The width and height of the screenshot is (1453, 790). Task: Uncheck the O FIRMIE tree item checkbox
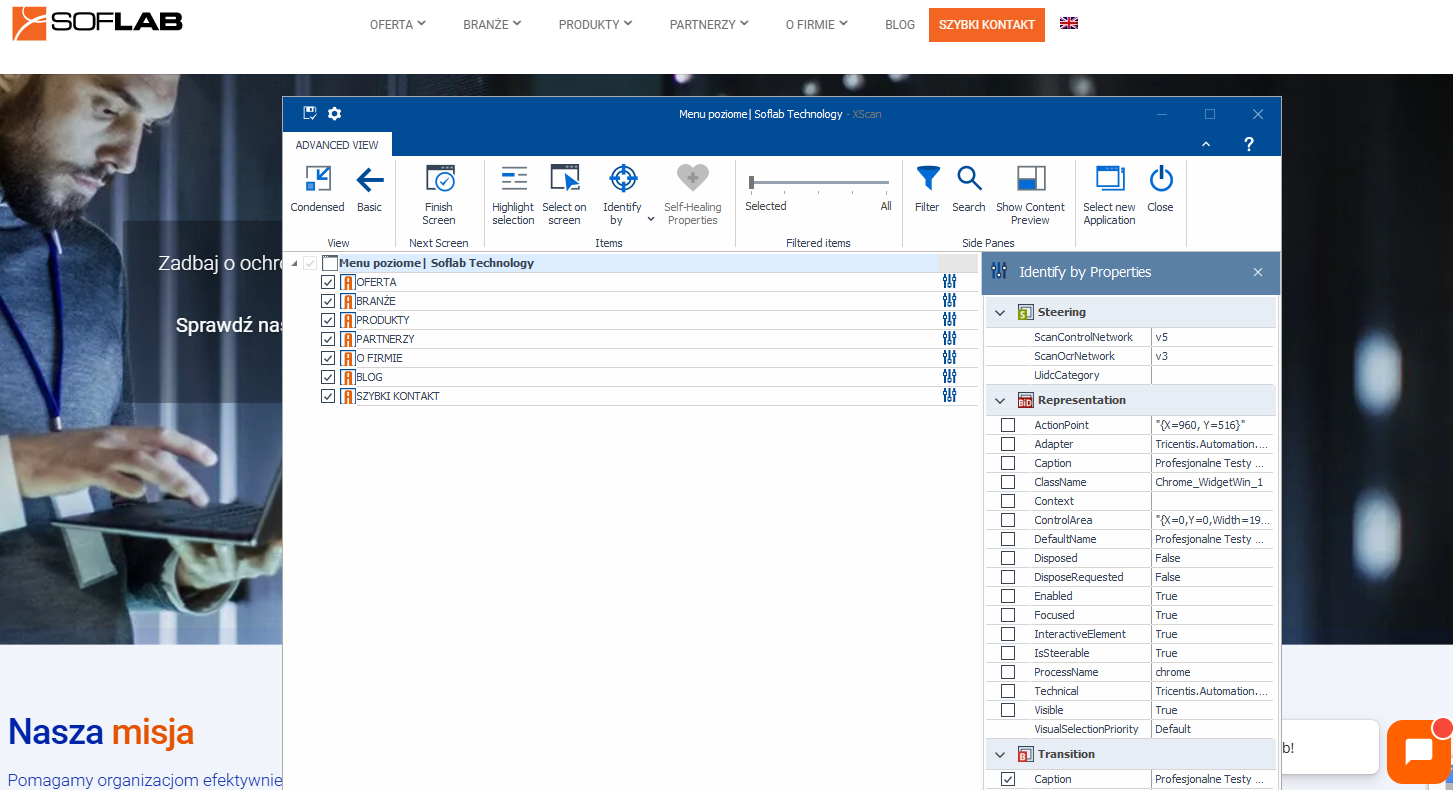click(x=328, y=358)
